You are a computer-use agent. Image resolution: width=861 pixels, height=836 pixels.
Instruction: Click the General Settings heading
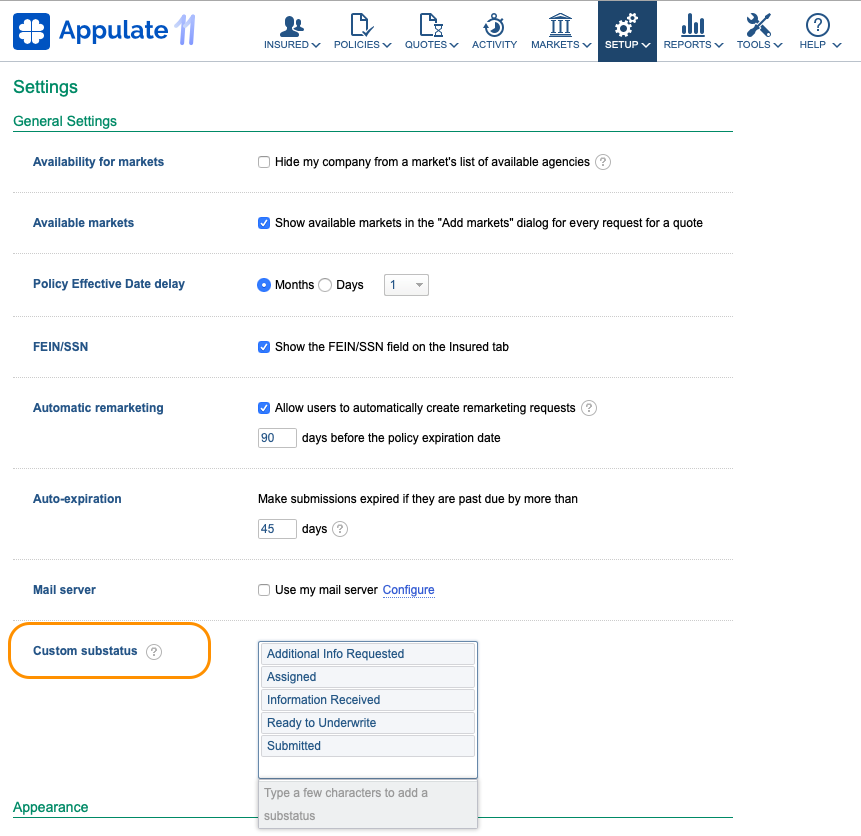point(65,121)
